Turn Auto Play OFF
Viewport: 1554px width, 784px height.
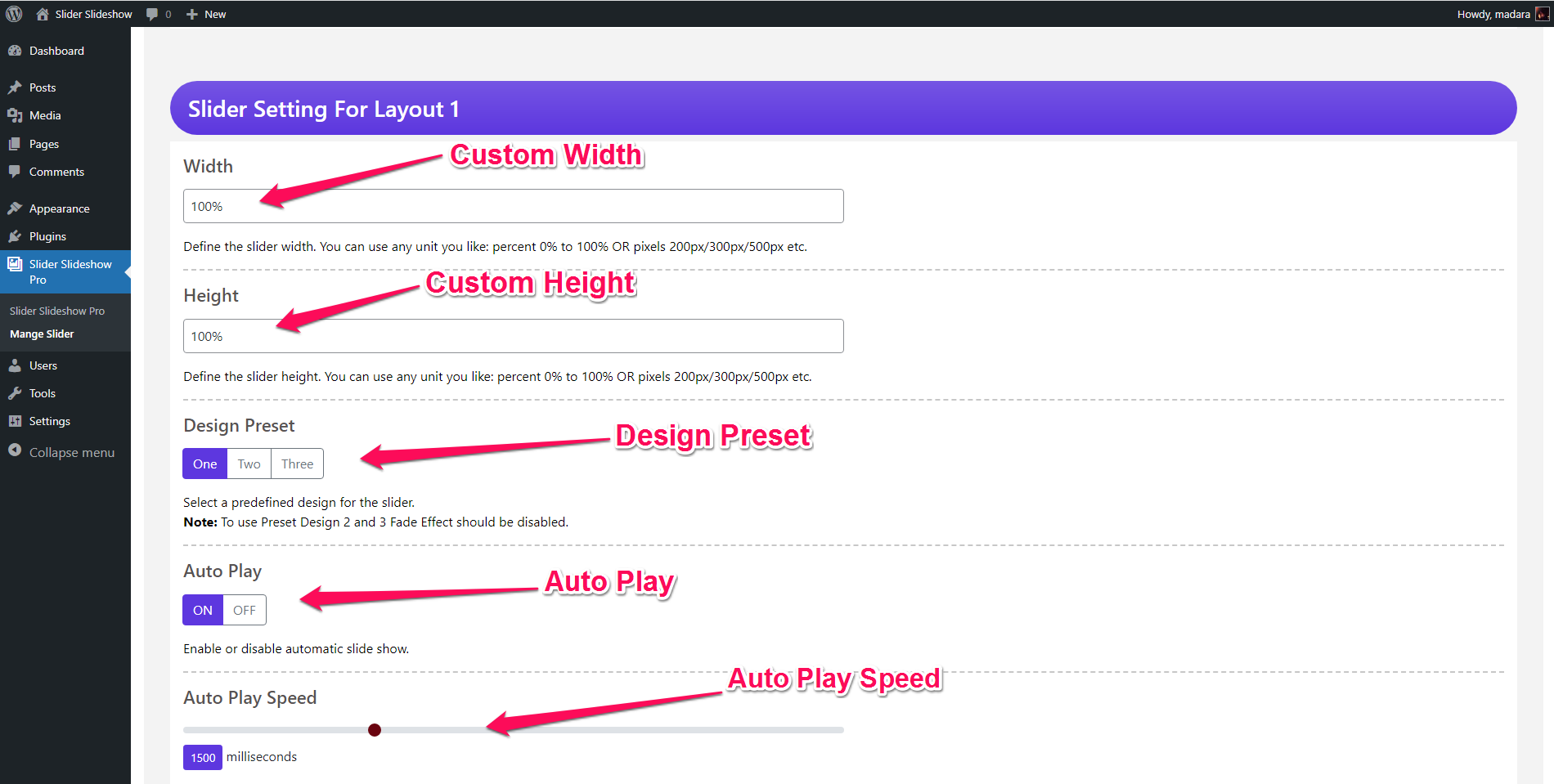tap(245, 610)
